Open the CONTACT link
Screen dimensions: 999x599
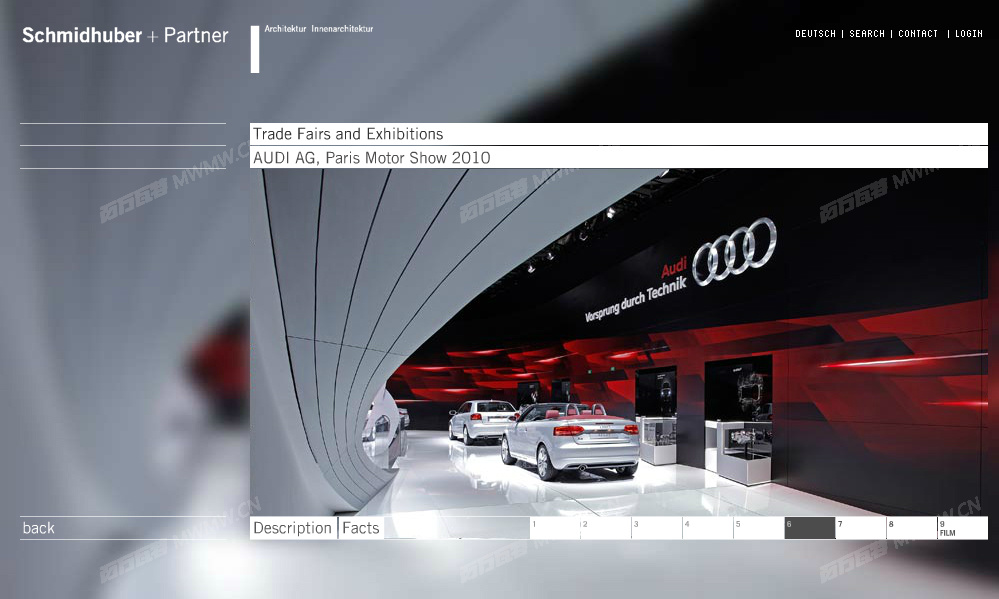click(x=917, y=34)
